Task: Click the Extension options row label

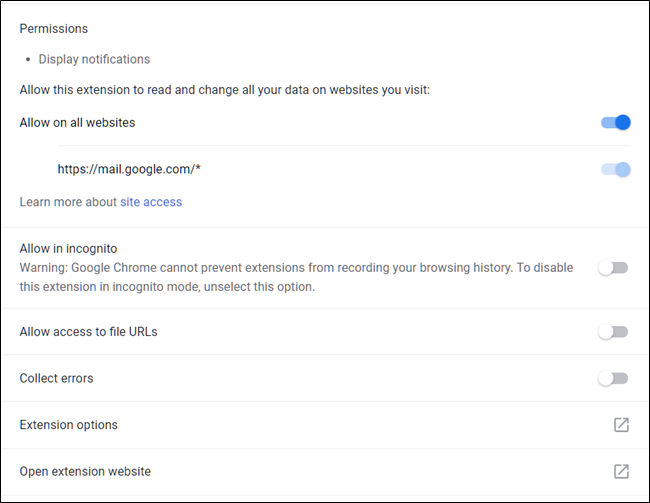Action: (69, 425)
